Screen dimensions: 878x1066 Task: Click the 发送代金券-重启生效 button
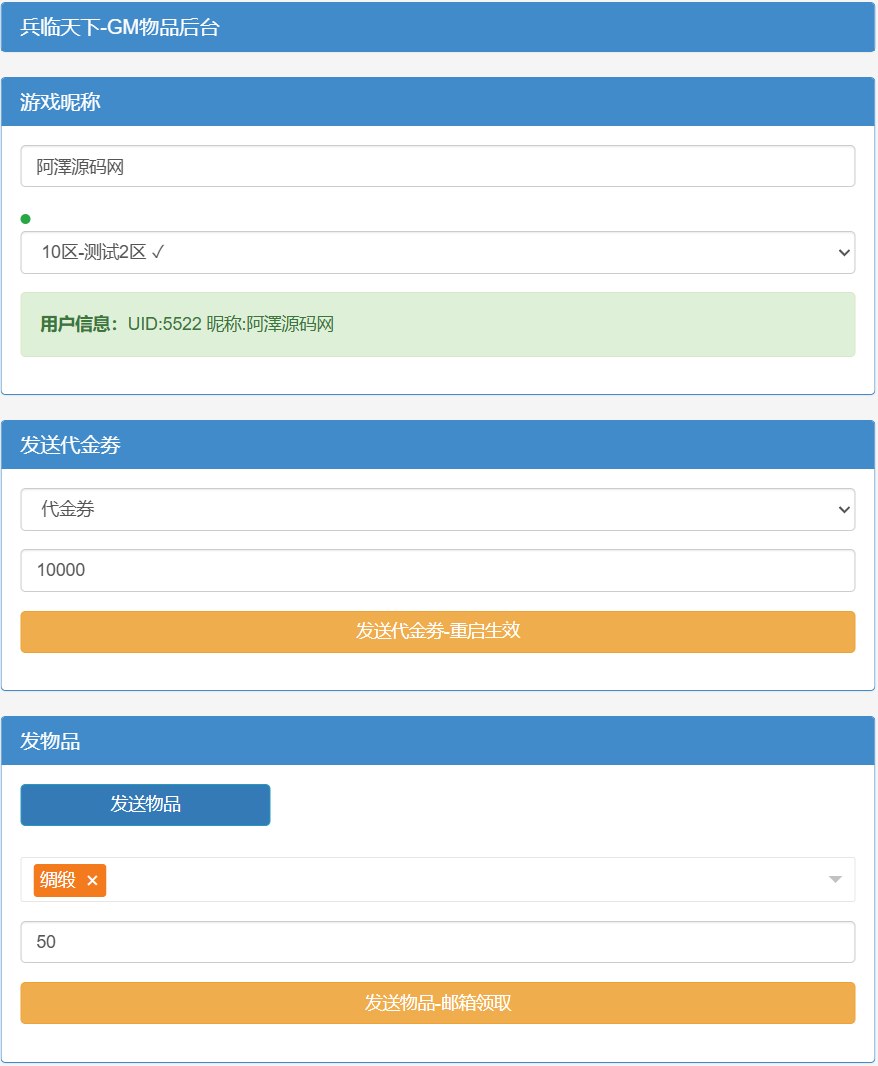click(438, 632)
